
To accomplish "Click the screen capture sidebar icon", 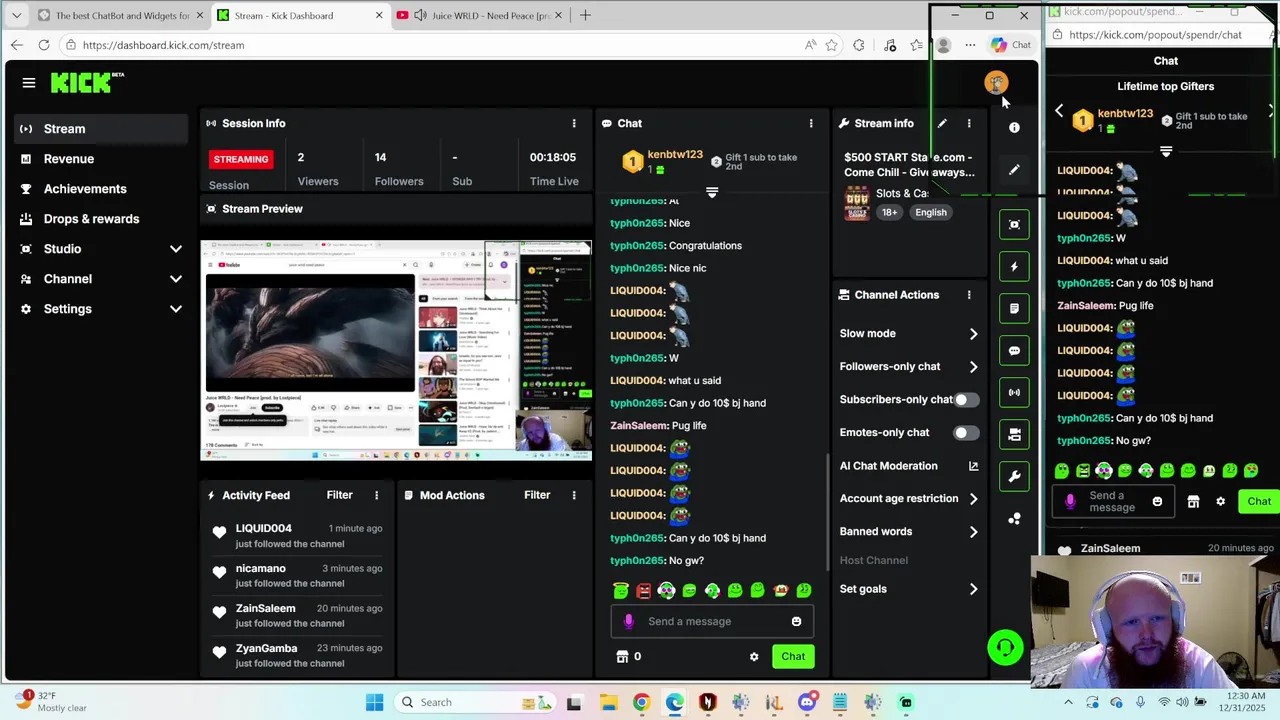I will point(1014,224).
